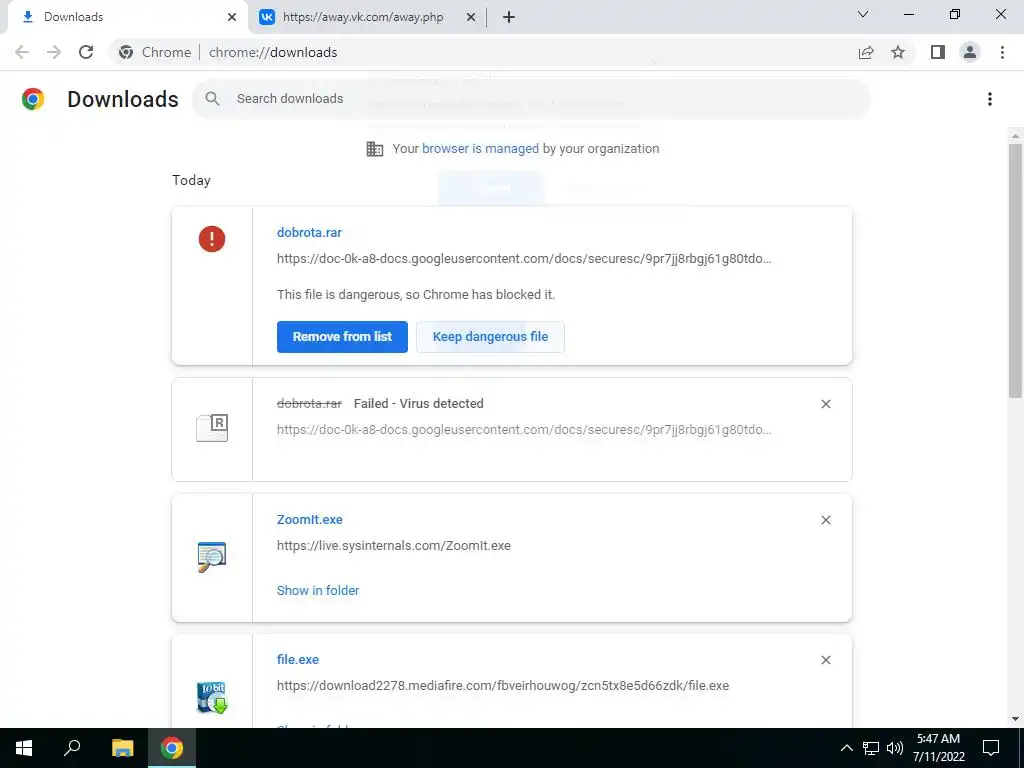
Task: Close the Downloads tab
Action: [232, 17]
